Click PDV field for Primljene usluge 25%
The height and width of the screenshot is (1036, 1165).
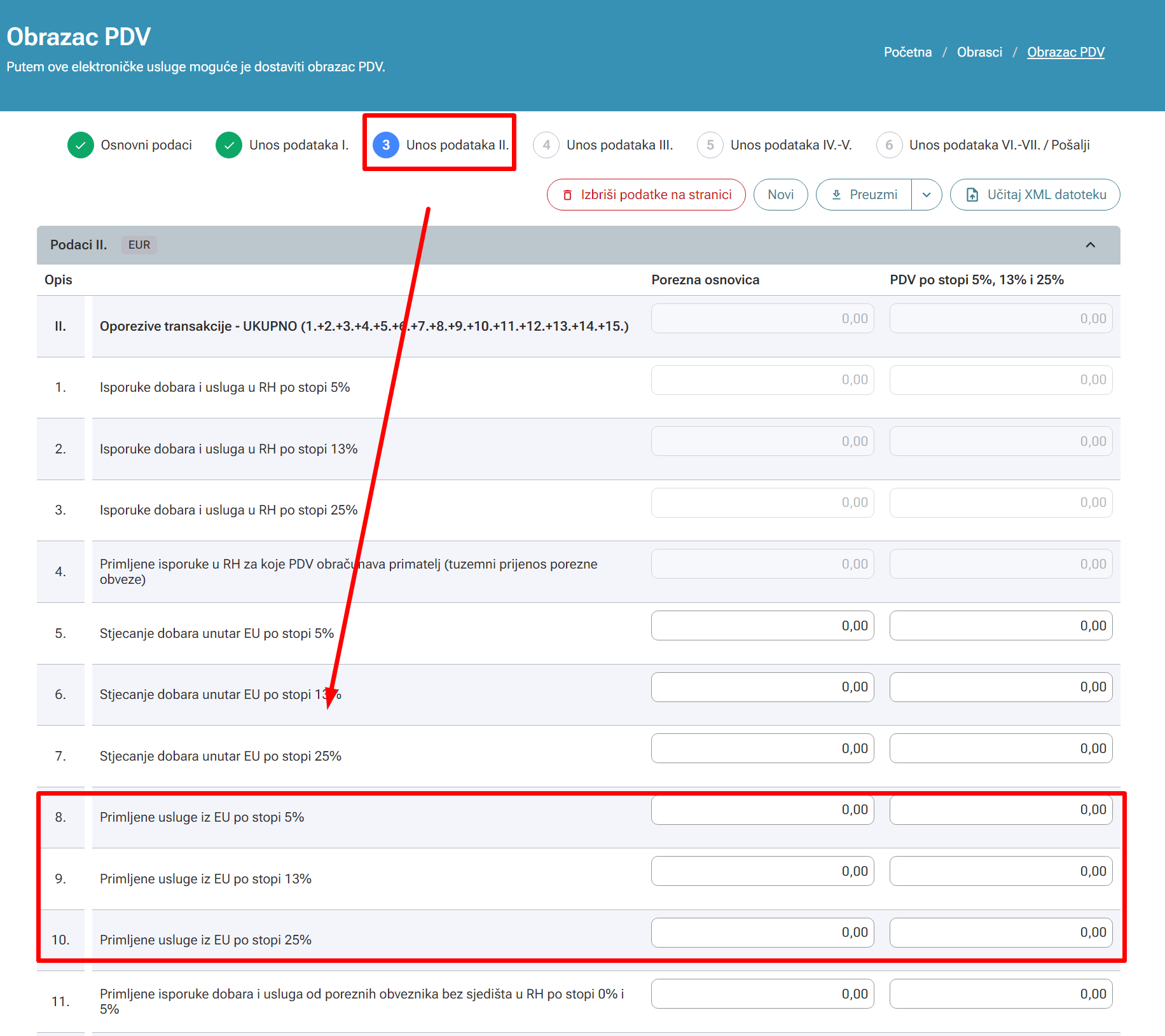click(1001, 932)
